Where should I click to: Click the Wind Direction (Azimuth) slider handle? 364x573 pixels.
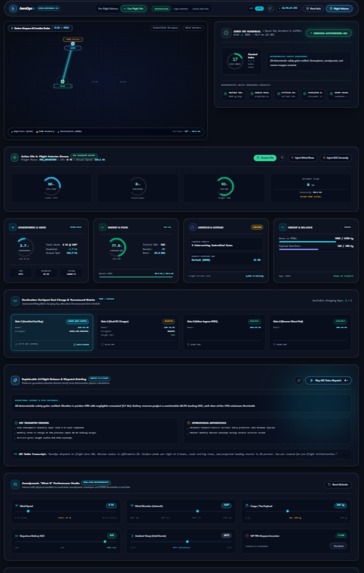pyautogui.click(x=198, y=511)
